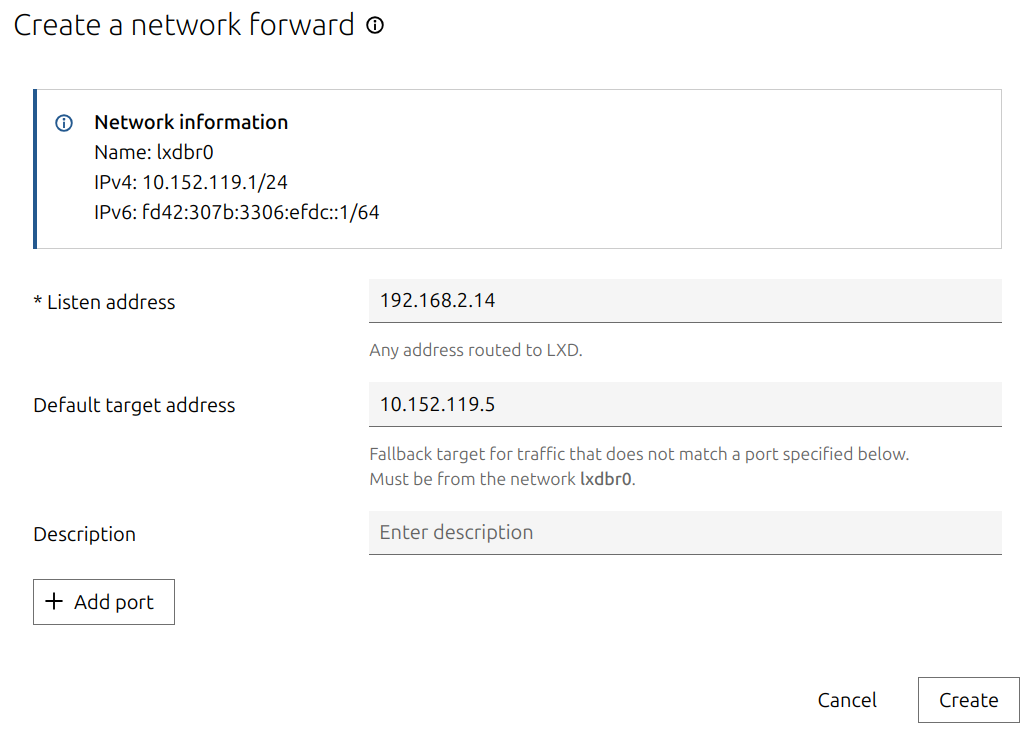Click the plus icon on Add port
The image size is (1033, 739).
54,602
